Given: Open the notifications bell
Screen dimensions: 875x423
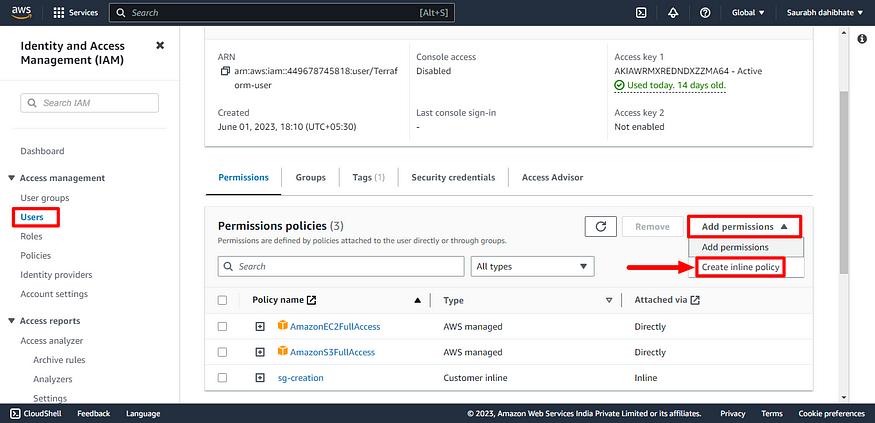Looking at the screenshot, I should pyautogui.click(x=673, y=12).
